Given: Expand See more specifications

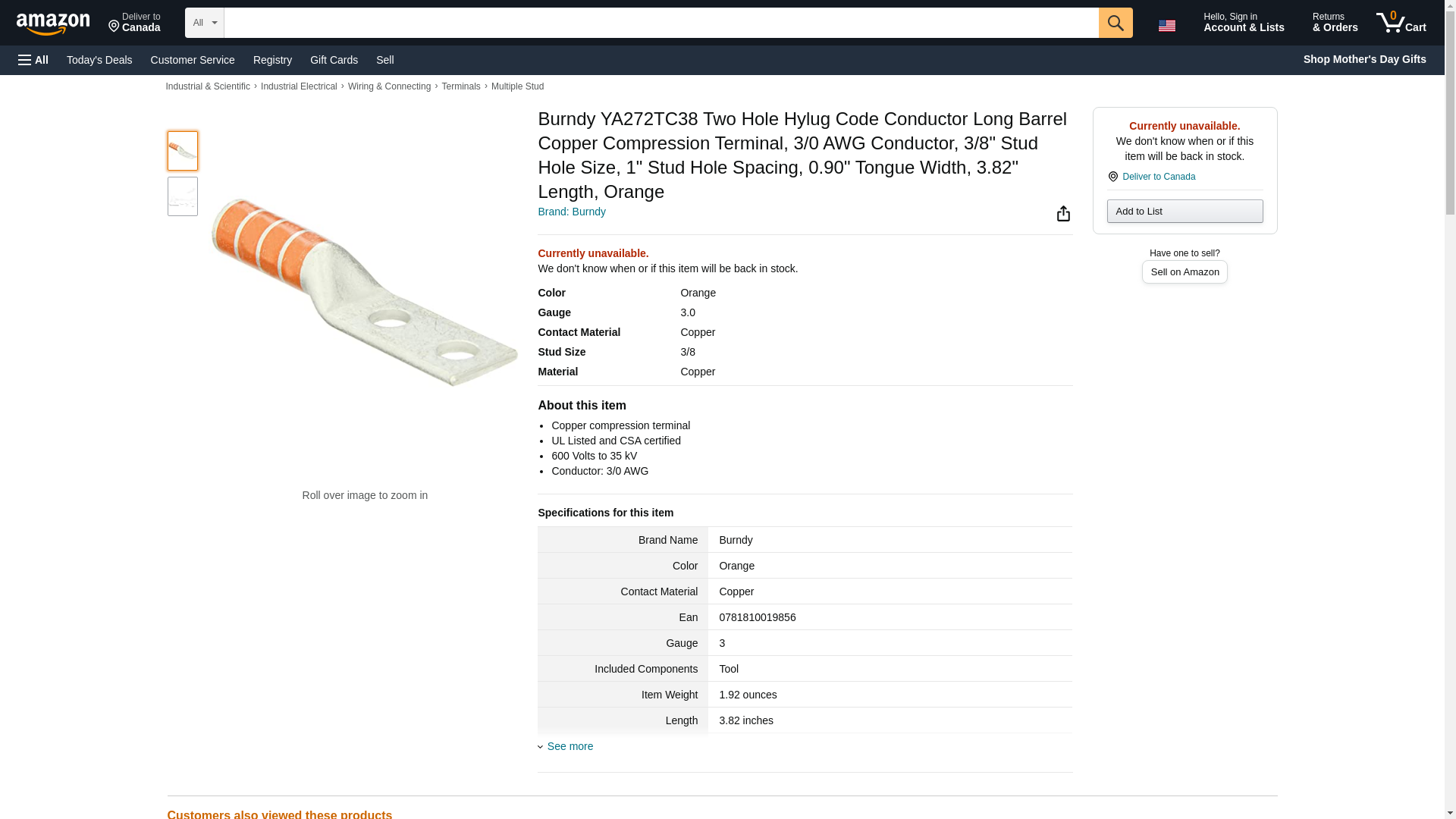Looking at the screenshot, I should (570, 746).
